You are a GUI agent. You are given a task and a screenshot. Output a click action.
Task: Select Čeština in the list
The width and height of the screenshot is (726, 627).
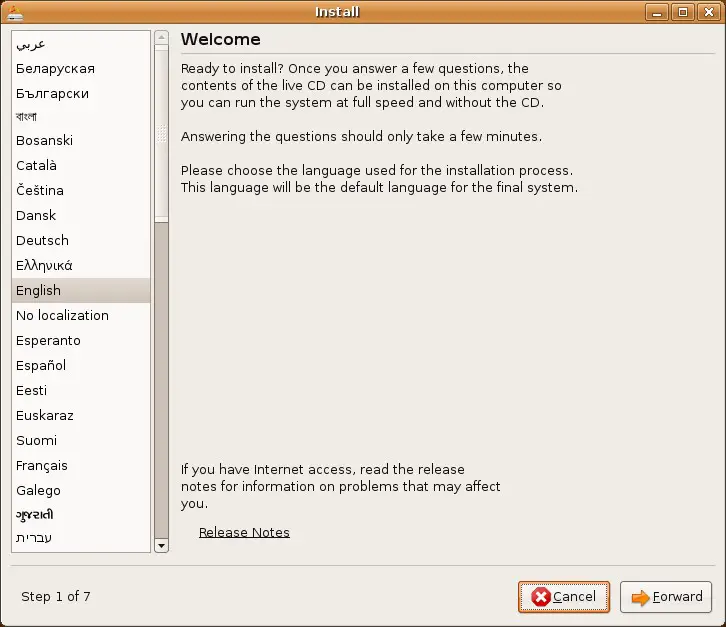tap(81, 190)
